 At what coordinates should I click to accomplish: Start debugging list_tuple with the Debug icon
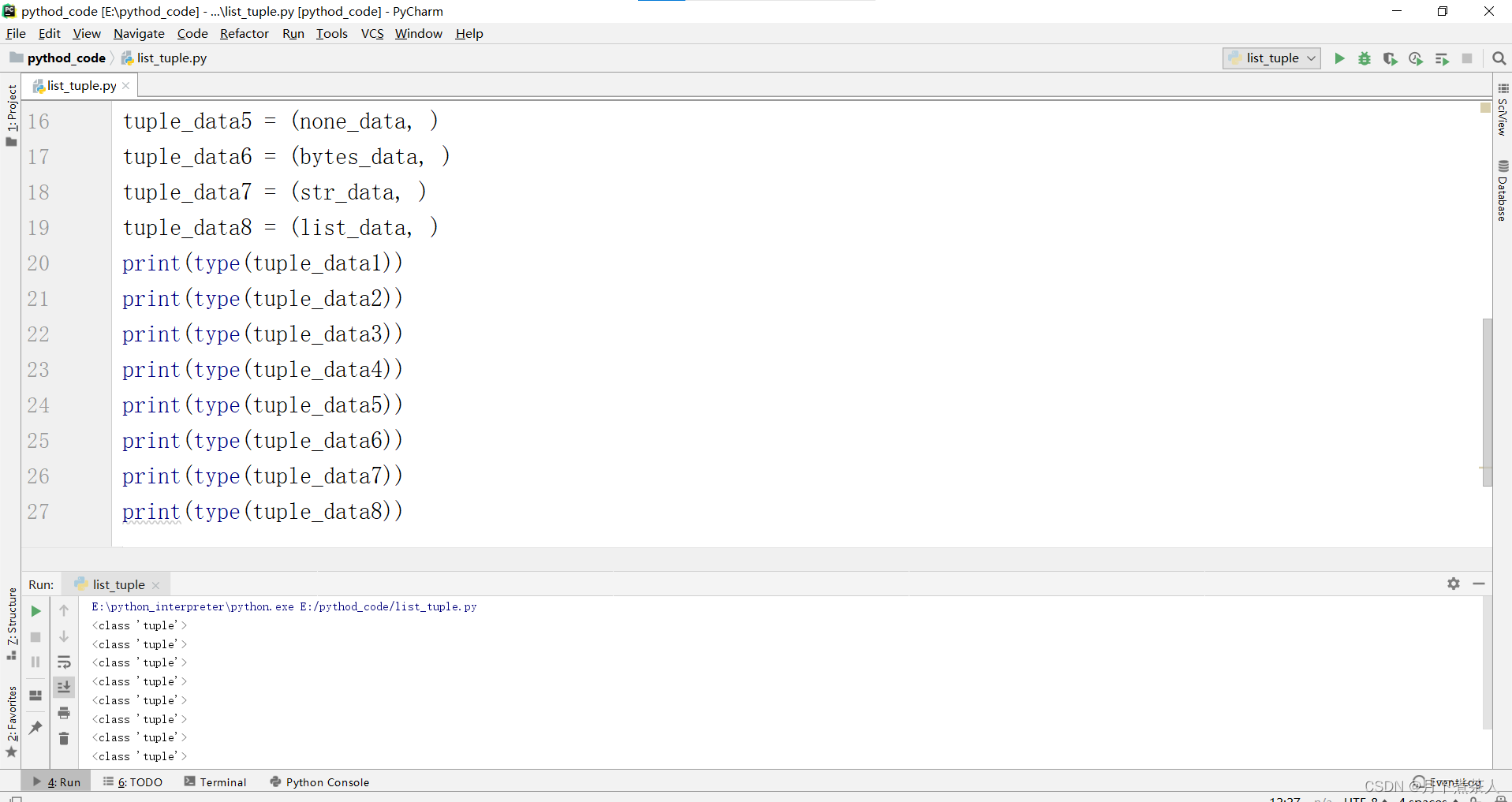[x=1365, y=58]
